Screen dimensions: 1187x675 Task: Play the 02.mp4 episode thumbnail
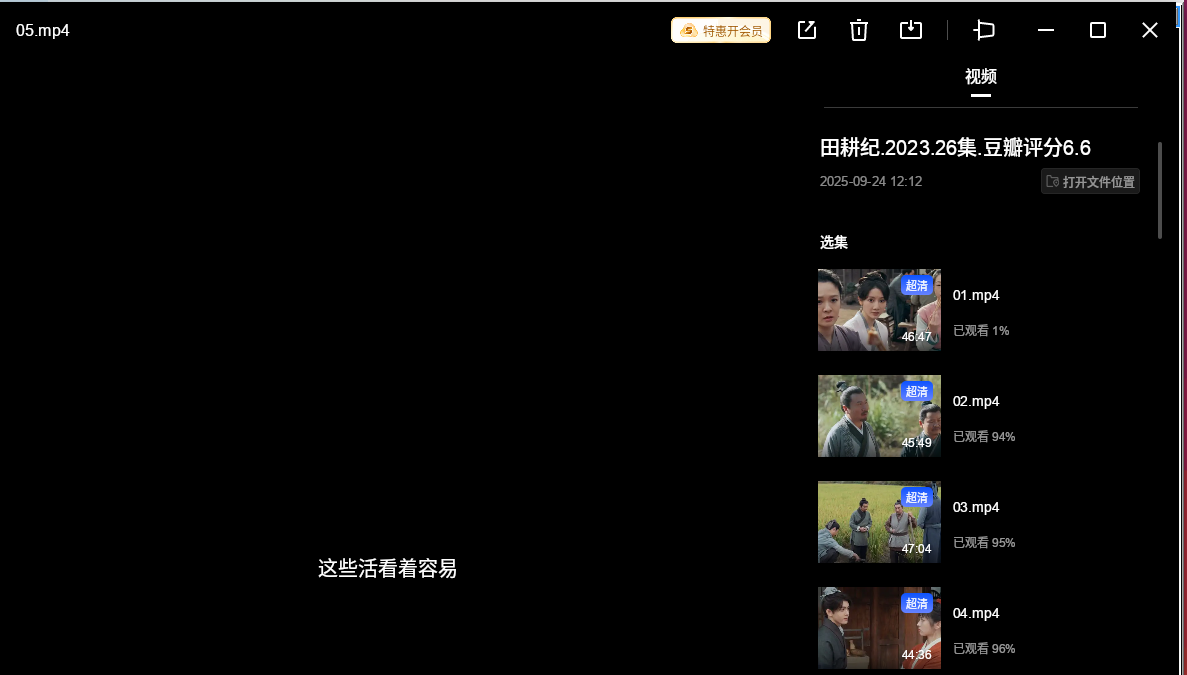pyautogui.click(x=878, y=416)
